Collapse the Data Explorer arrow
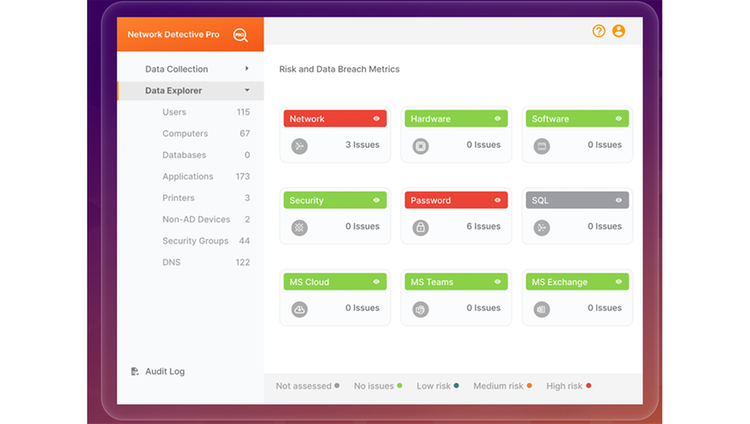Viewport: 750px width, 424px height. coord(247,90)
